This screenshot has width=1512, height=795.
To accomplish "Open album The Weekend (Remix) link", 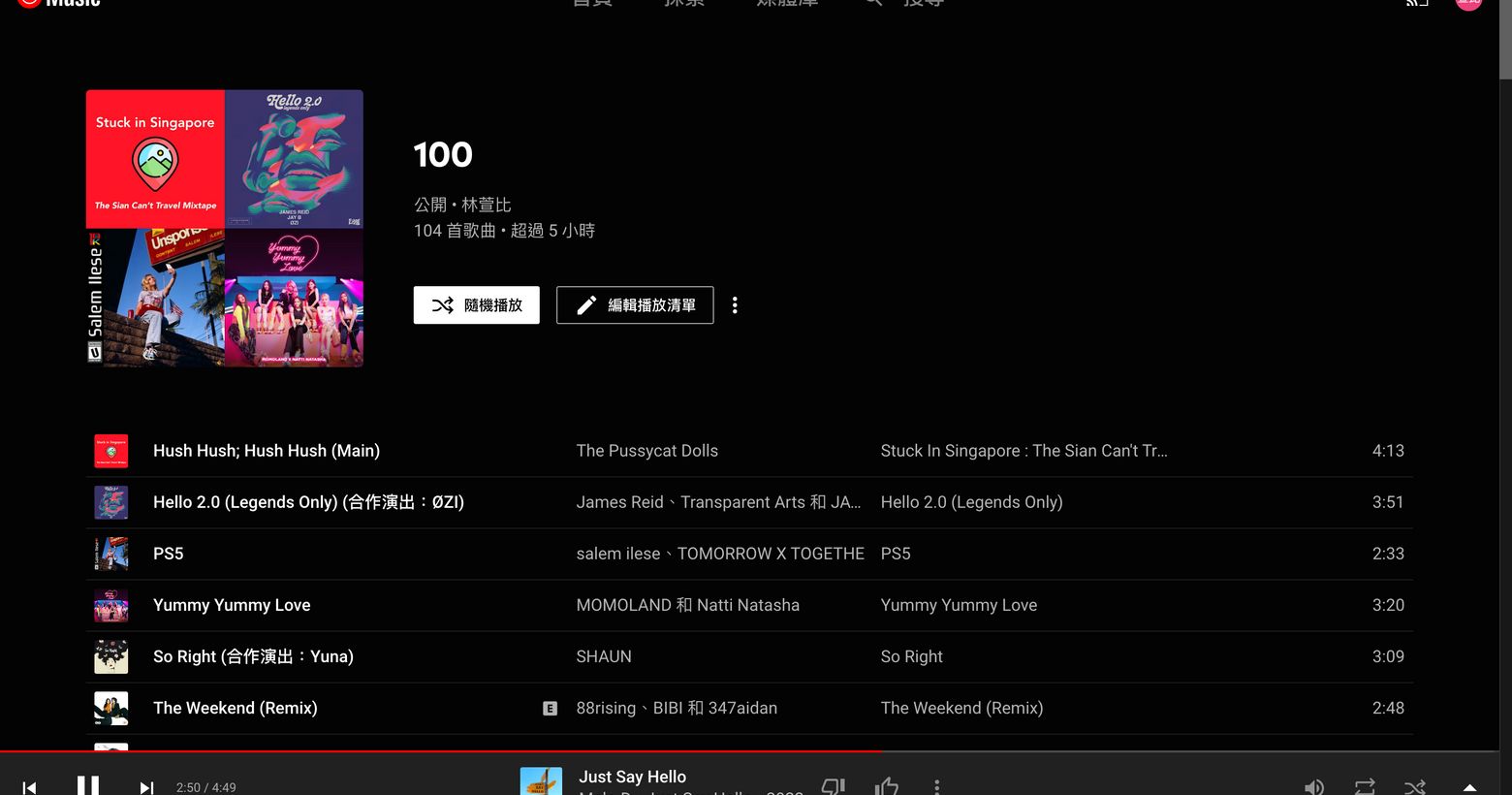I will click(961, 708).
